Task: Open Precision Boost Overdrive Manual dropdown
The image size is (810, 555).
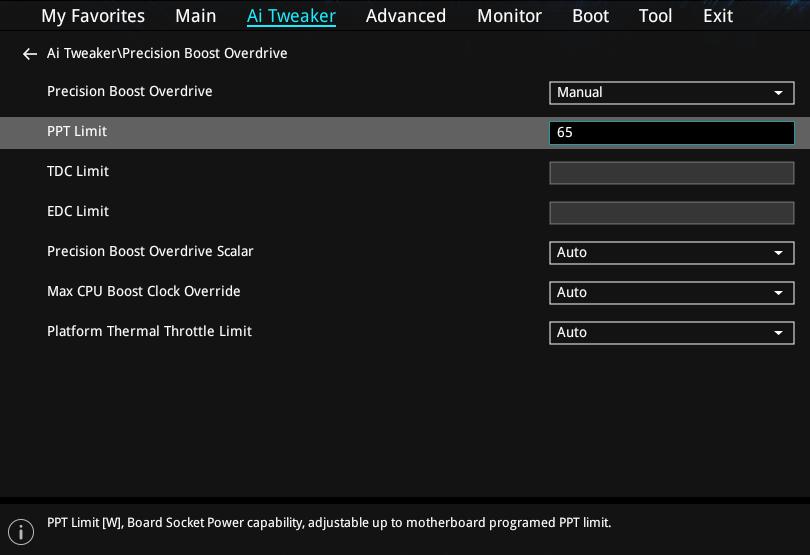Action: 672,93
